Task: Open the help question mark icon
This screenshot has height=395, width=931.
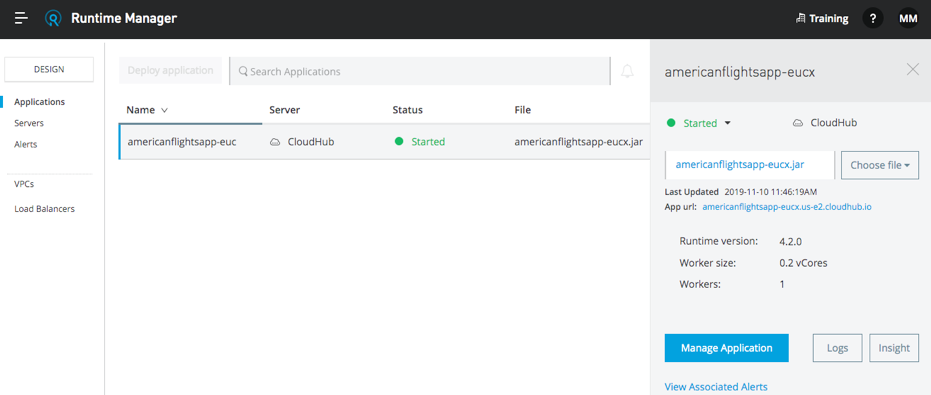Action: coord(872,18)
